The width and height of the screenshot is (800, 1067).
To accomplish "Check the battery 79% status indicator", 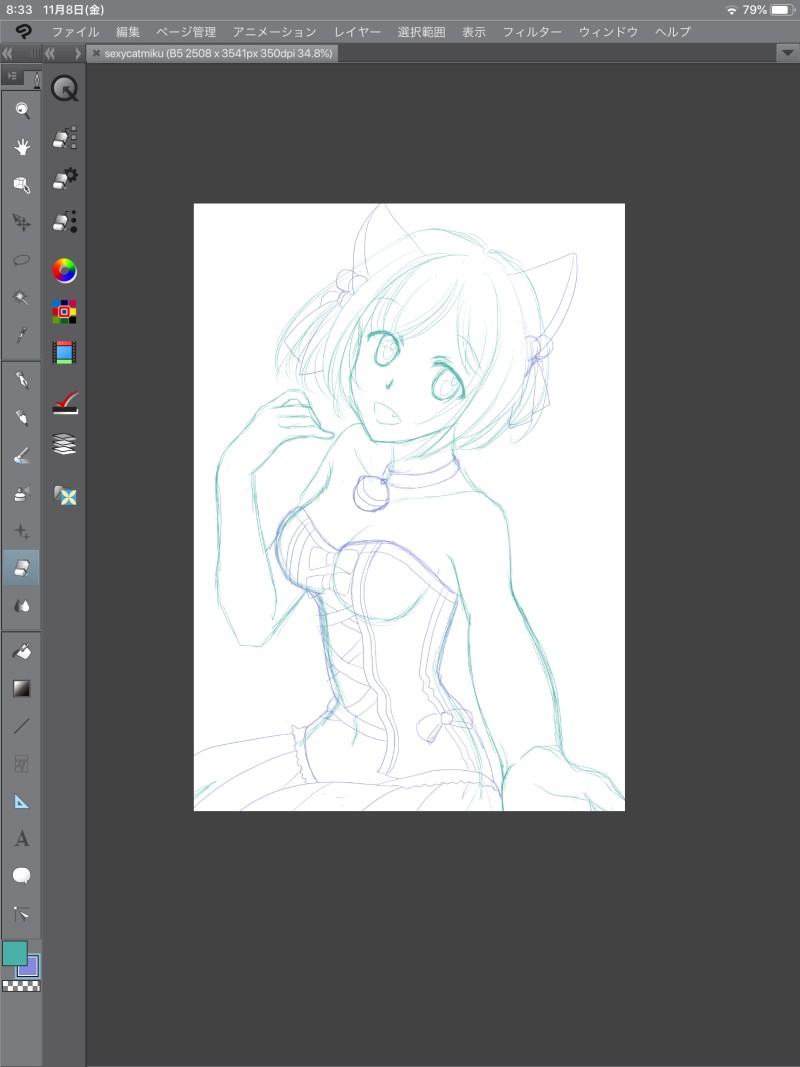I will tap(769, 10).
